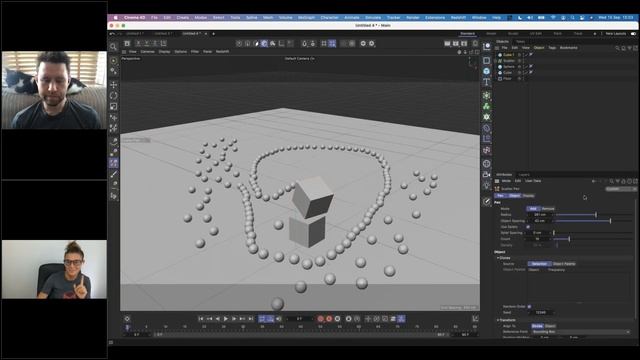Toggle the Use Spline checkbox
The width and height of the screenshot is (640, 360).
[528, 227]
